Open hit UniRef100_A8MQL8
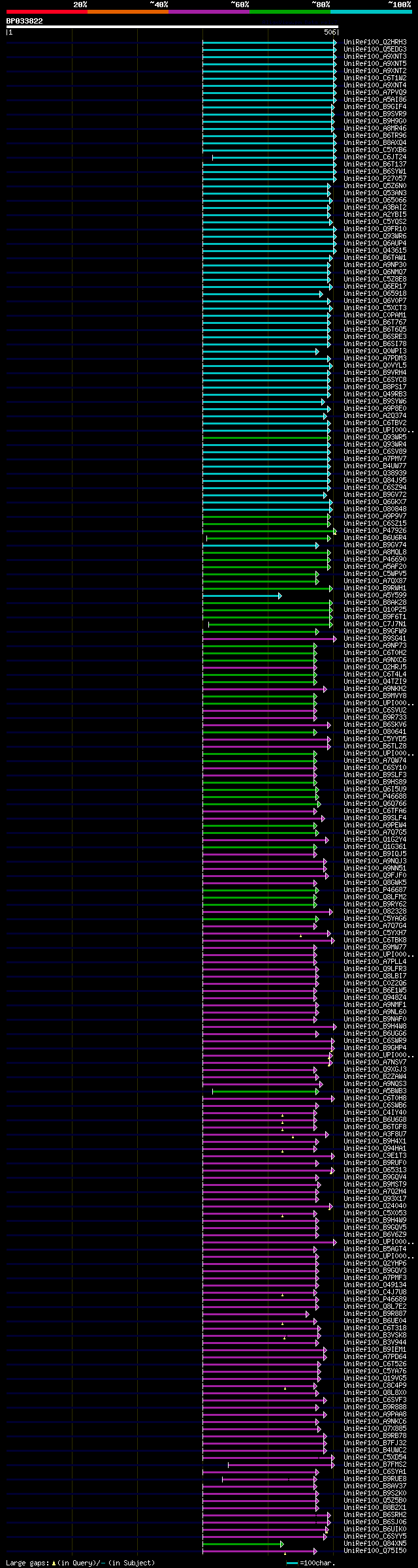Screen dimensions: 418x1568 375,552
